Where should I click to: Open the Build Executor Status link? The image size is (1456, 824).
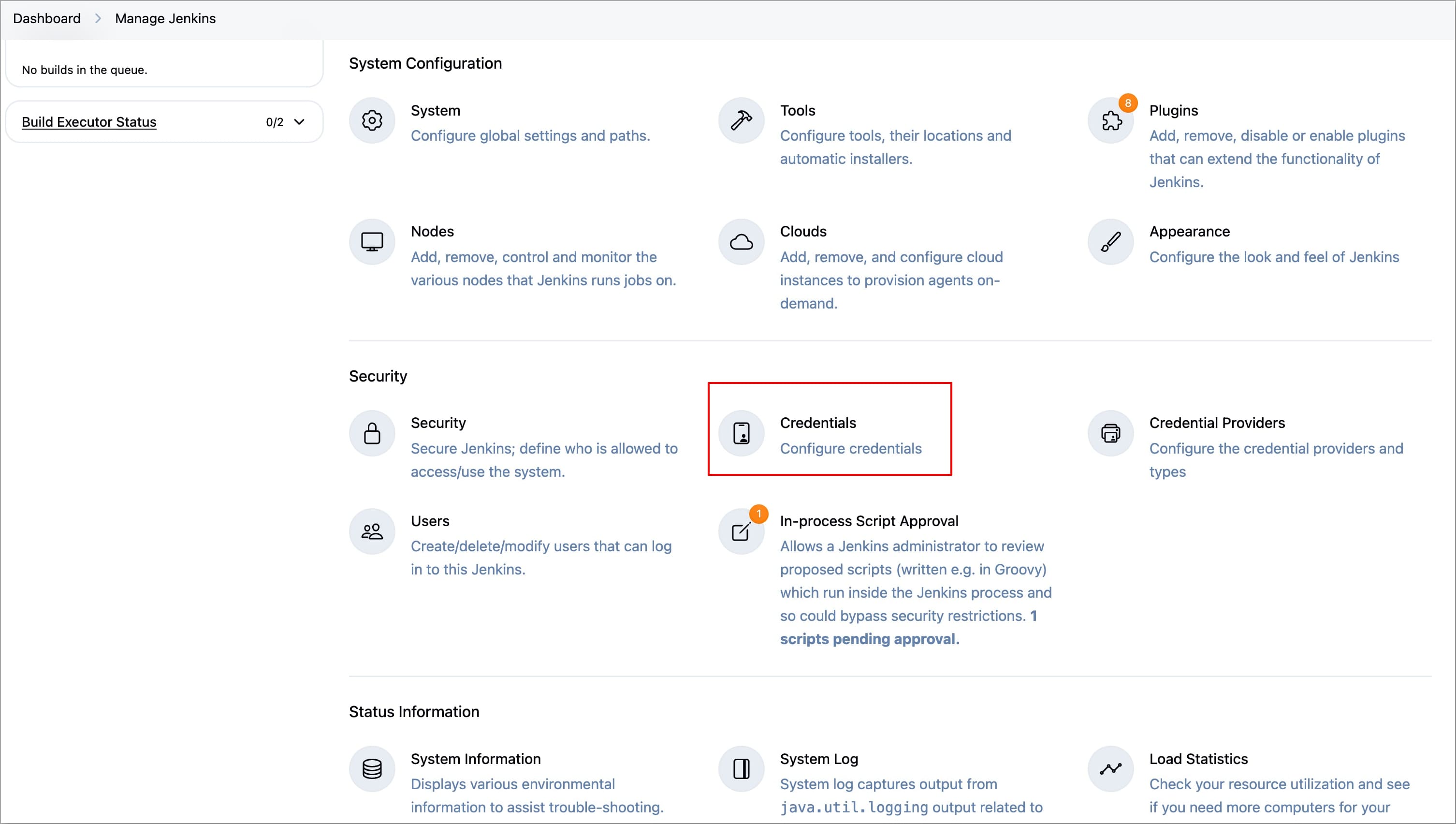(89, 122)
